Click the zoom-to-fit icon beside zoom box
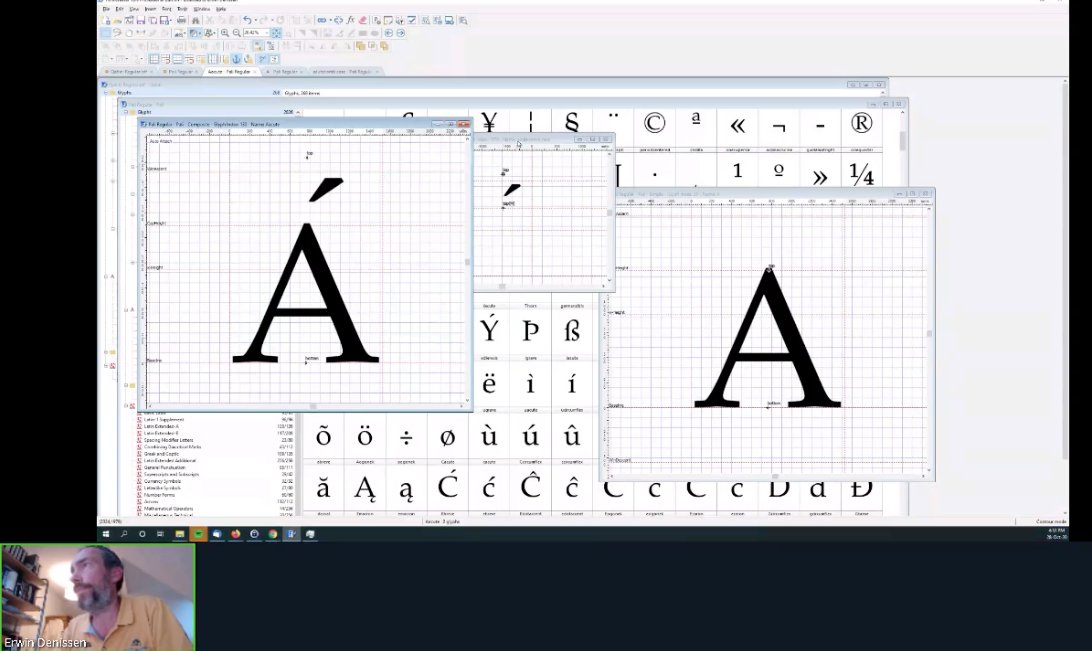Screen dimensions: 1092x651 click(x=276, y=33)
